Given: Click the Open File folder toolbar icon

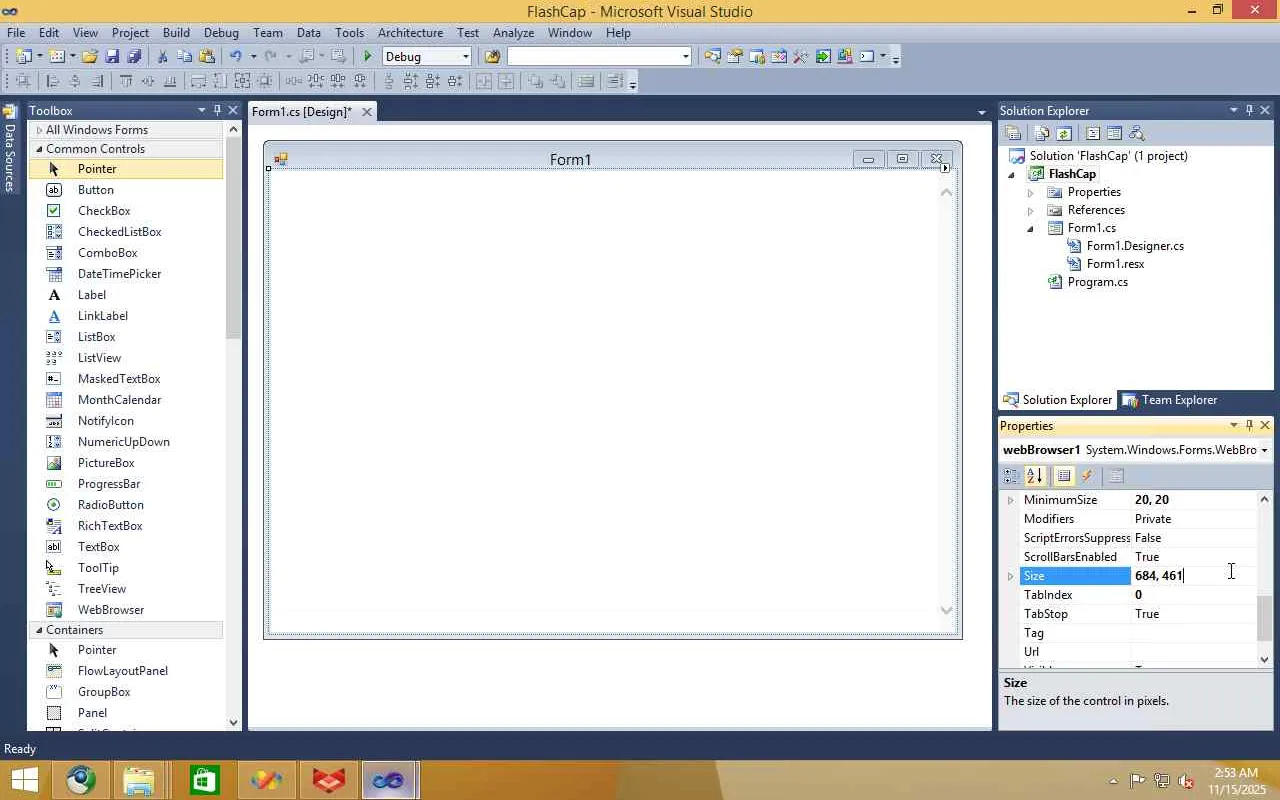Looking at the screenshot, I should tap(90, 57).
